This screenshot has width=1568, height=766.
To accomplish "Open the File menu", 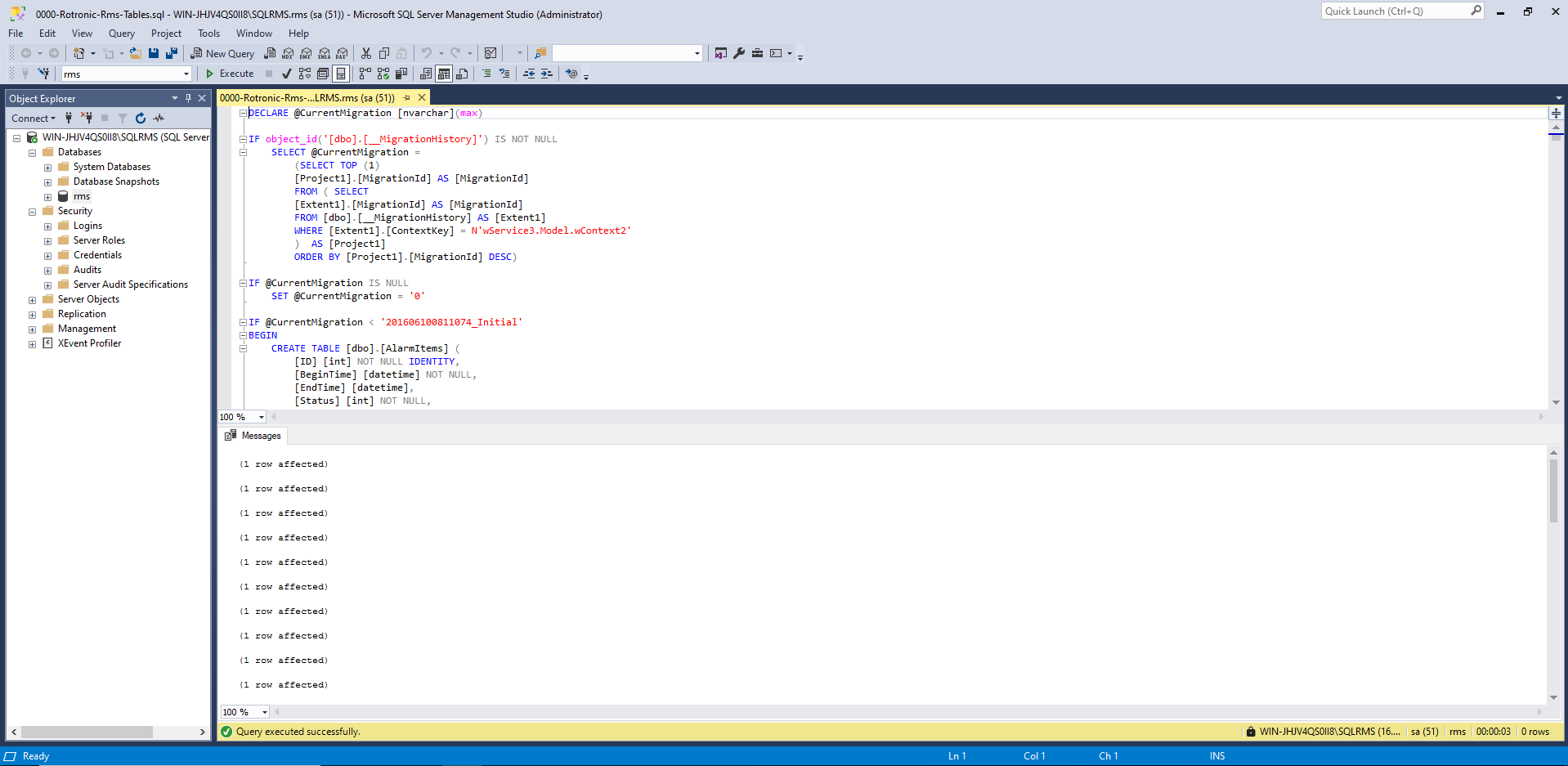I will click(x=16, y=34).
